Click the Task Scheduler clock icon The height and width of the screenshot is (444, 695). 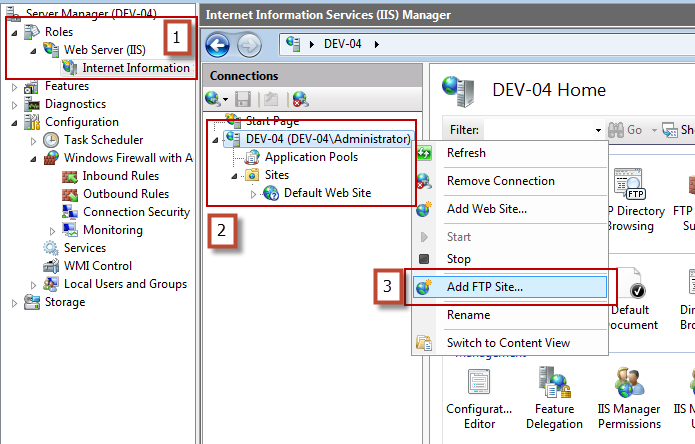(51, 140)
